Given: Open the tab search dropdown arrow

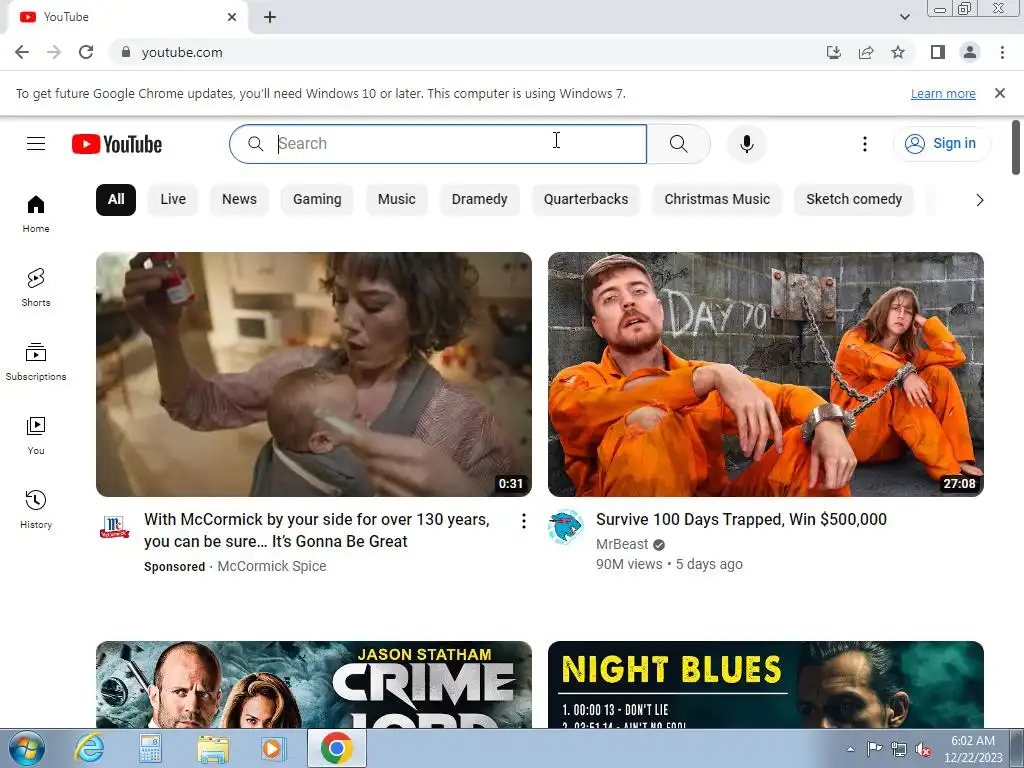Looking at the screenshot, I should click(904, 17).
